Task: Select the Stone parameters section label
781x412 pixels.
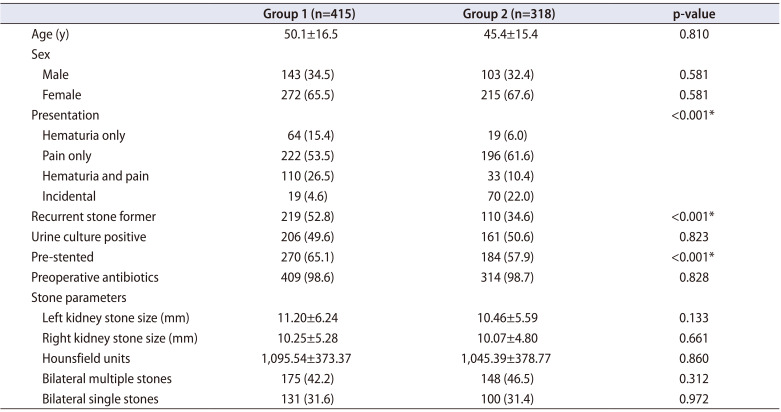Action: pyautogui.click(x=78, y=297)
